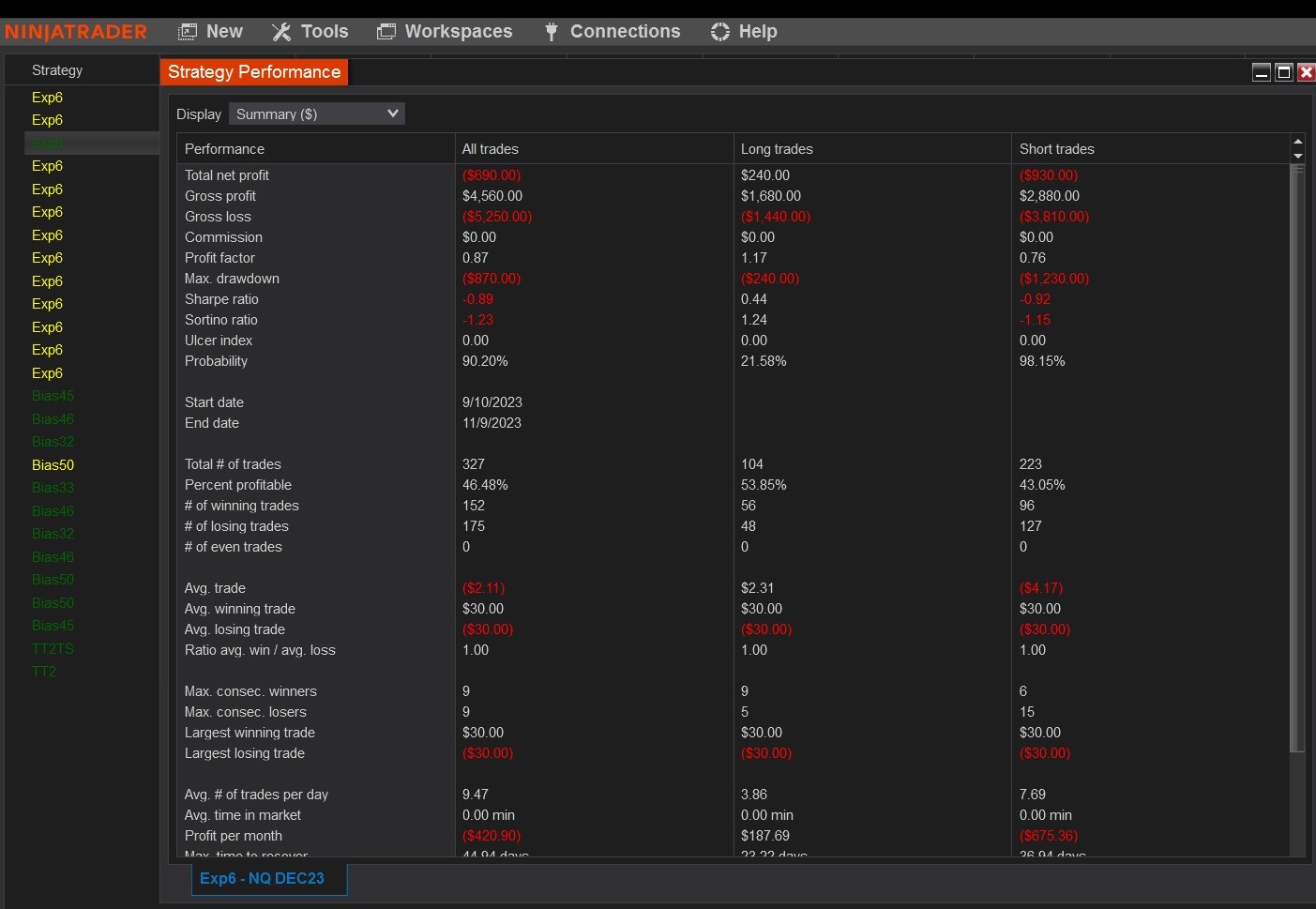Select the Strategy Performance title tab
Screen dimensions: 1316x909
254,72
